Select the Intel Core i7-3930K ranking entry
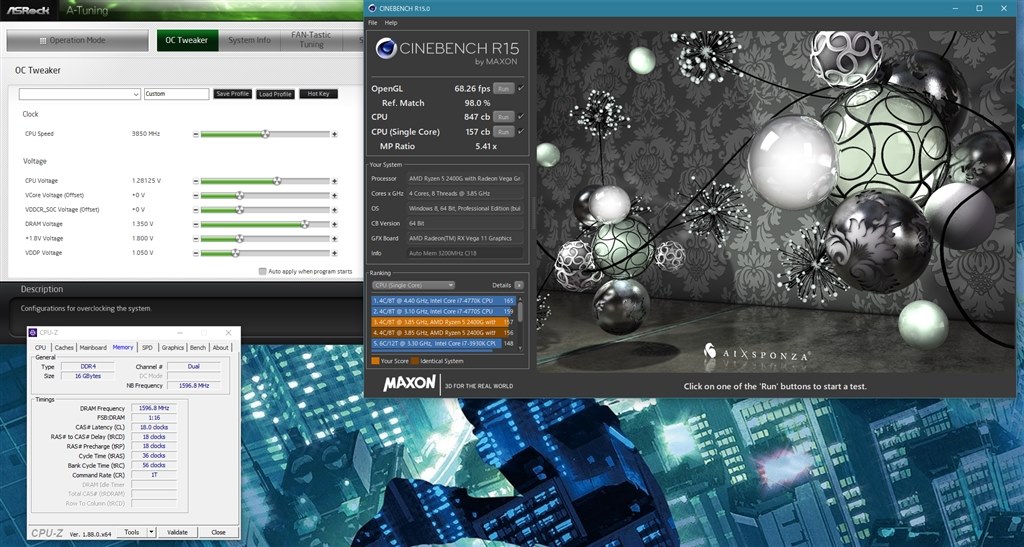The height and width of the screenshot is (547, 1024). coord(443,343)
